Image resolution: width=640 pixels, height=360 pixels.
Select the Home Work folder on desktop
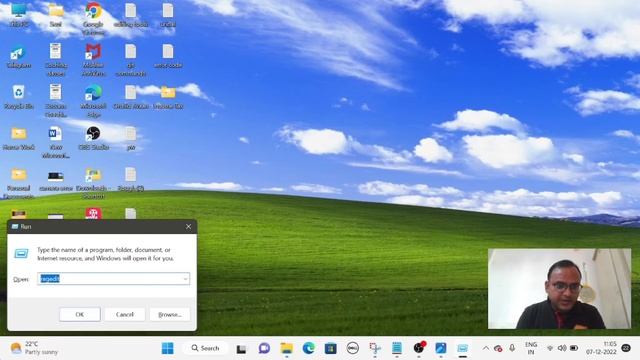pos(19,138)
